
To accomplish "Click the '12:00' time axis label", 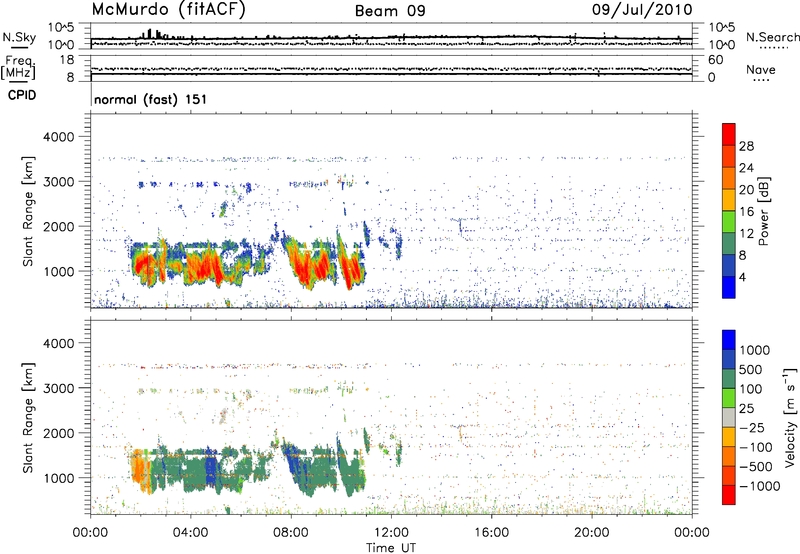I will point(391,532).
